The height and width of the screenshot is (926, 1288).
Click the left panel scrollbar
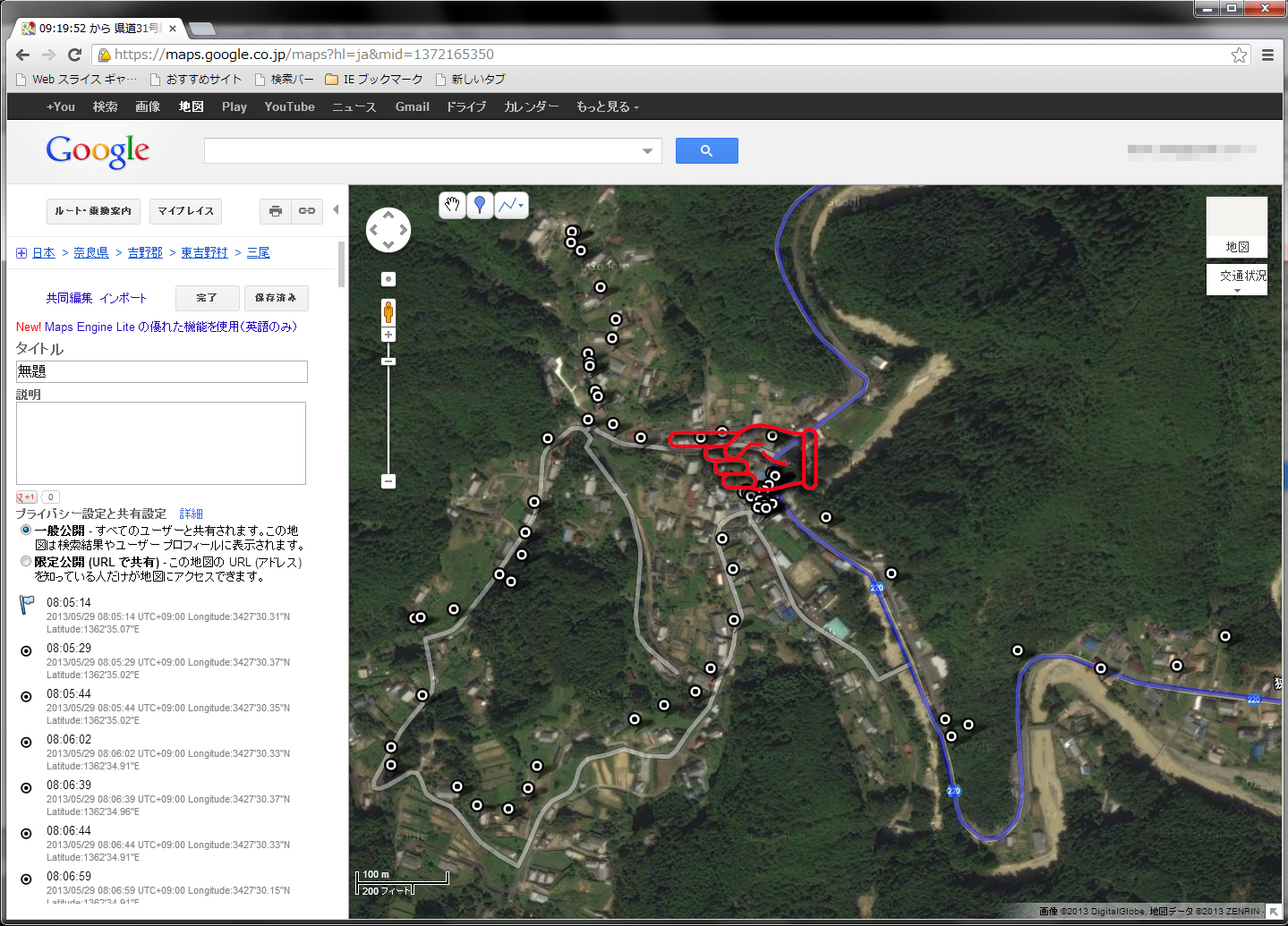(342, 264)
